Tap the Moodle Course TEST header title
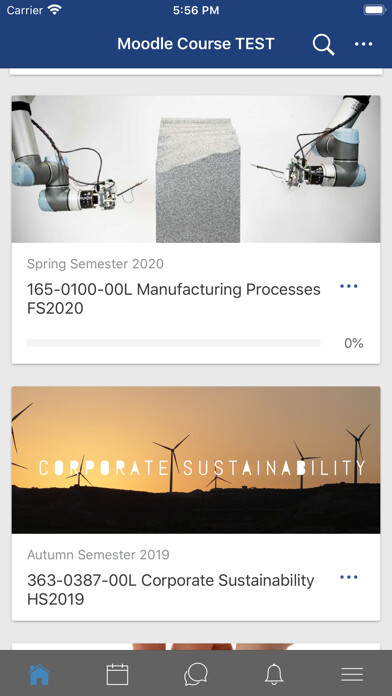Viewport: 392px width, 696px height. point(196,44)
